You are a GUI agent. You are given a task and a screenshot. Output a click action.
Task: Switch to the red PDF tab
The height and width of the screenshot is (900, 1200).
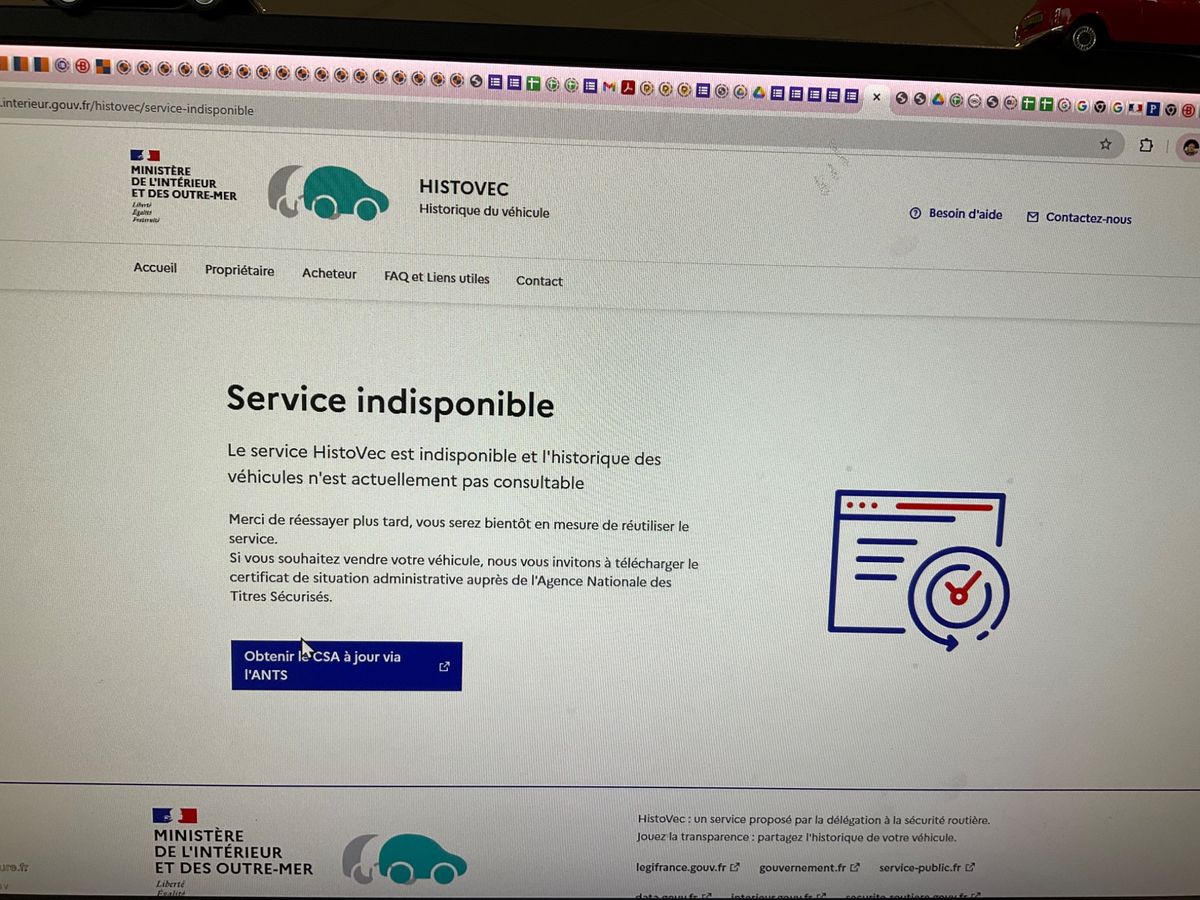tap(628, 88)
